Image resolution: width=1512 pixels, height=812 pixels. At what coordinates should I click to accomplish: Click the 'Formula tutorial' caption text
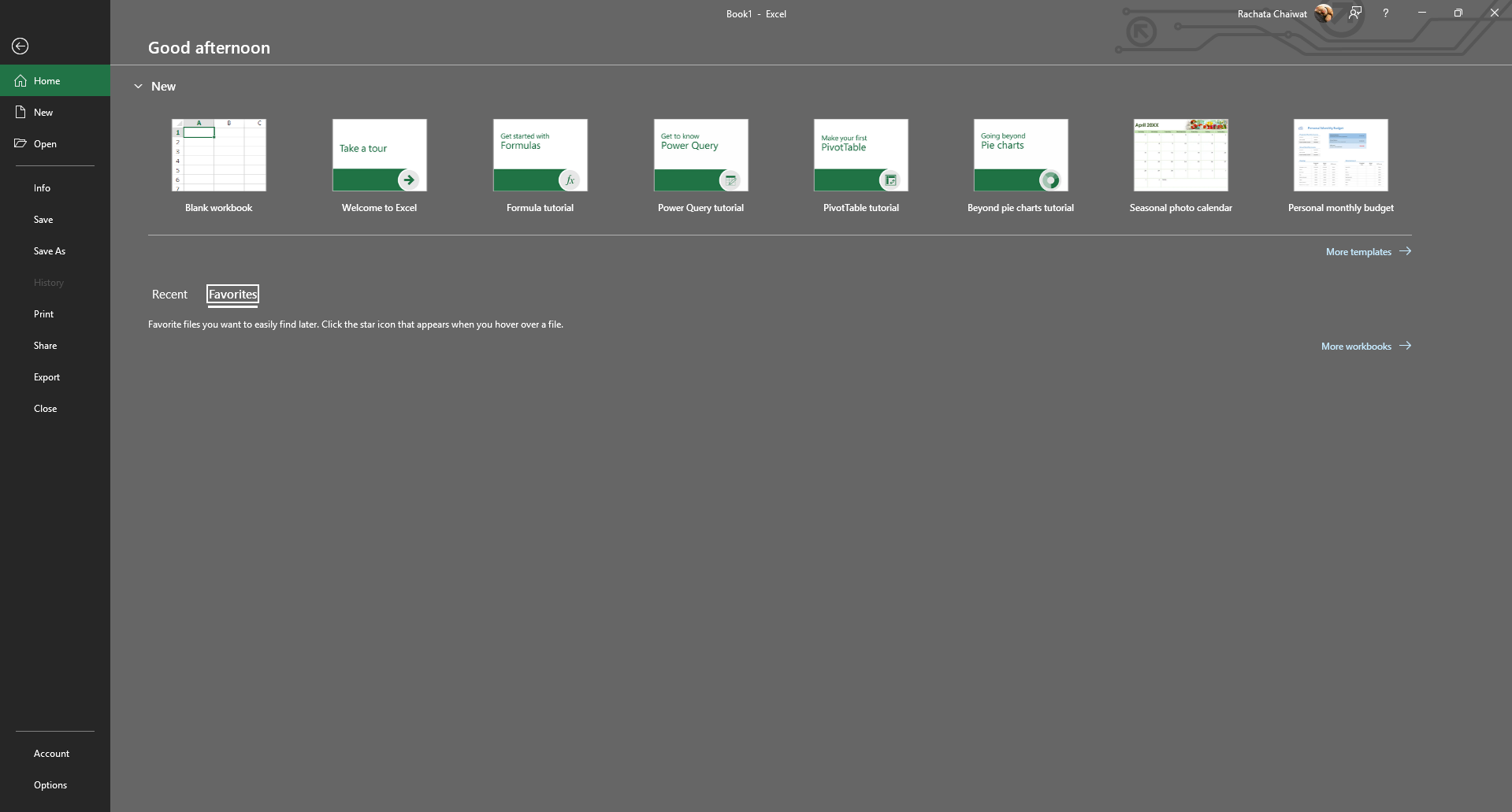541,208
